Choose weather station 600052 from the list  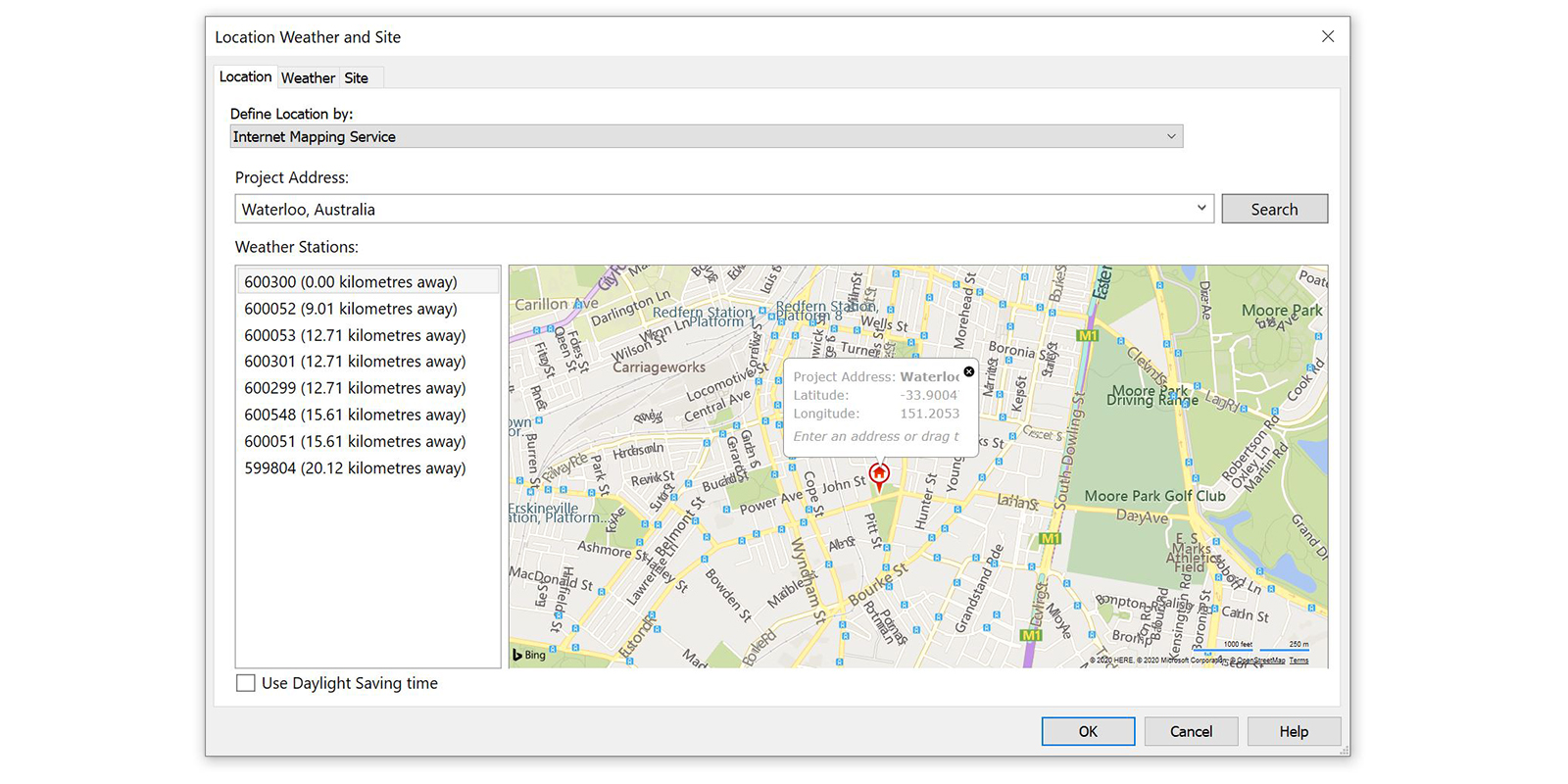tap(351, 309)
